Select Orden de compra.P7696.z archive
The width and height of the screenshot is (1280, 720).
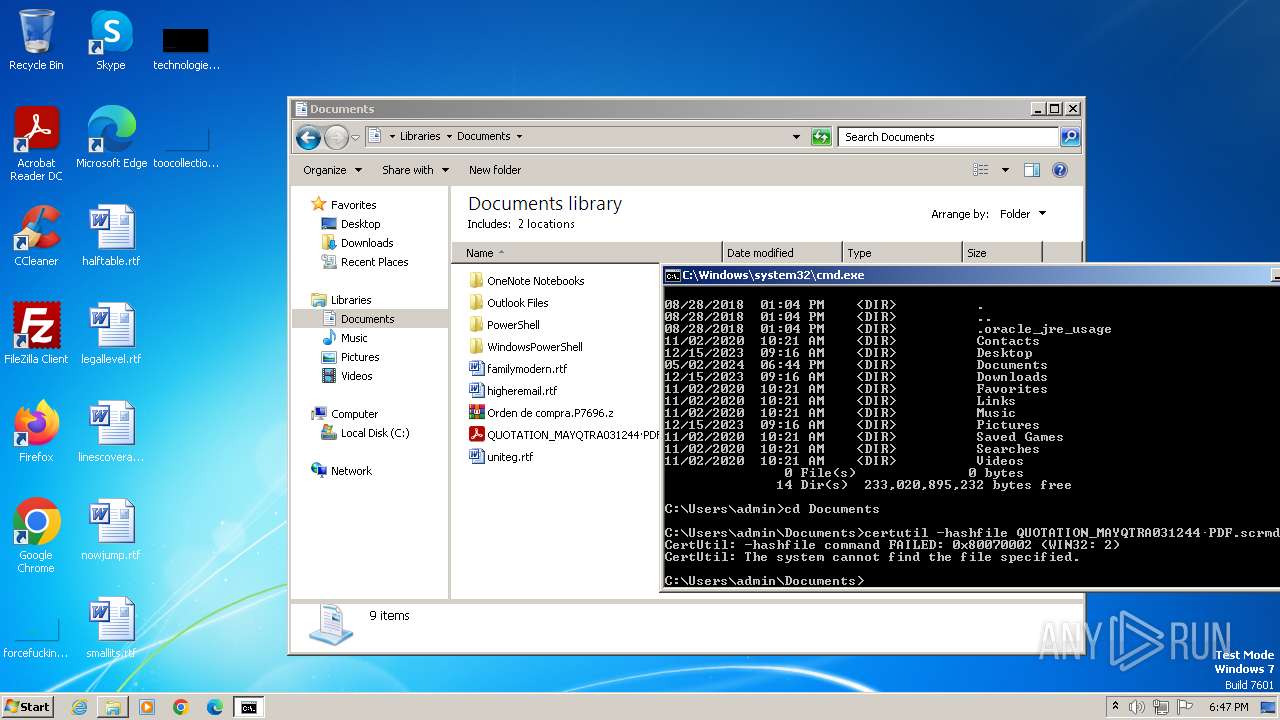click(541, 413)
